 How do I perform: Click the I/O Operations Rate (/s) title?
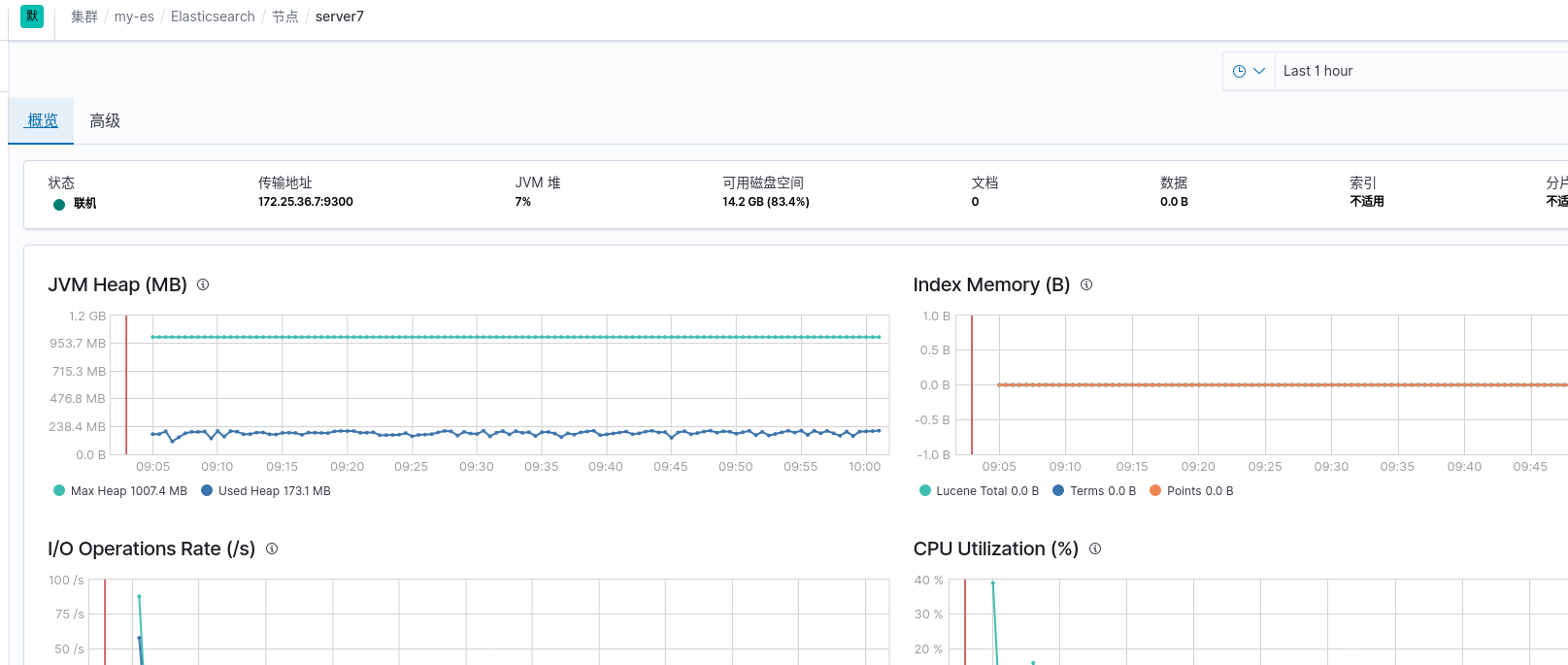point(151,549)
